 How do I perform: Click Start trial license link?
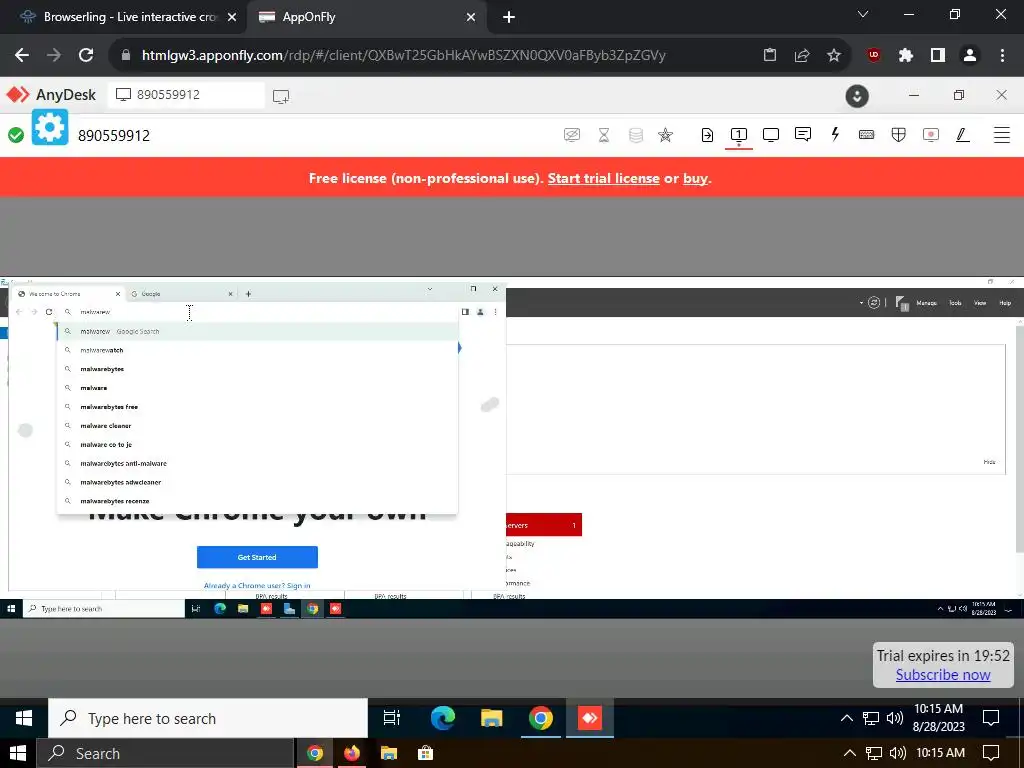point(603,178)
